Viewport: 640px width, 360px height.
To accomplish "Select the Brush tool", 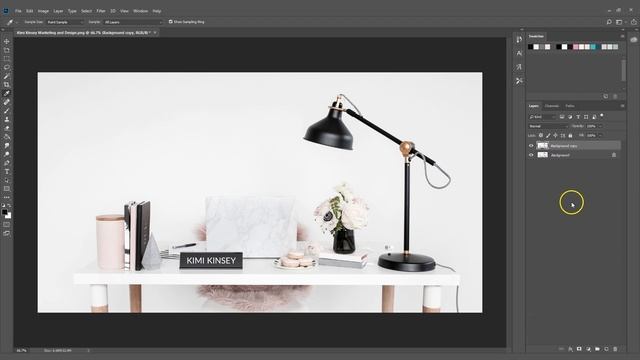I will (x=7, y=111).
